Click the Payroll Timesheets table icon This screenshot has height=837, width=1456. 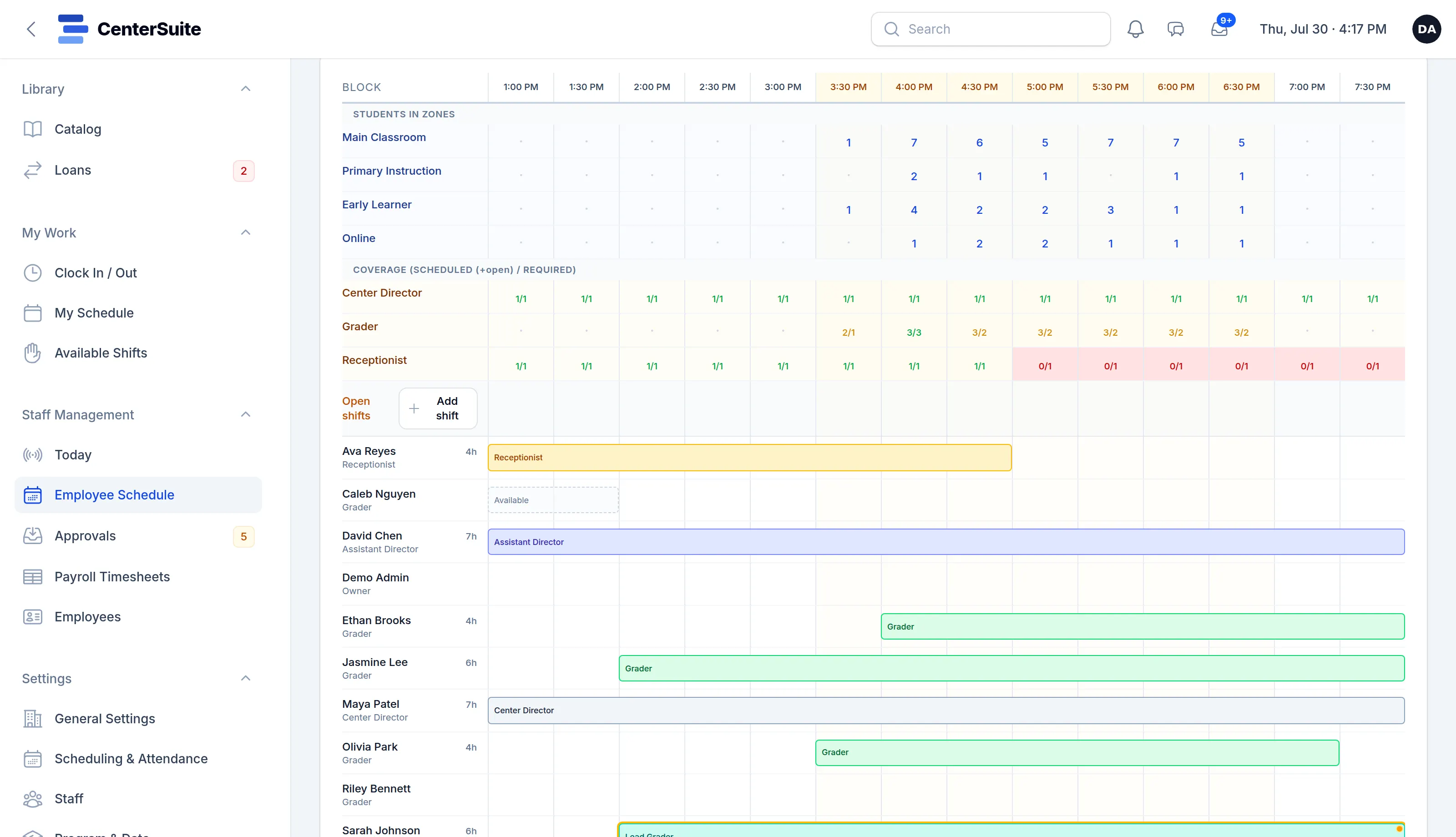pyautogui.click(x=33, y=577)
